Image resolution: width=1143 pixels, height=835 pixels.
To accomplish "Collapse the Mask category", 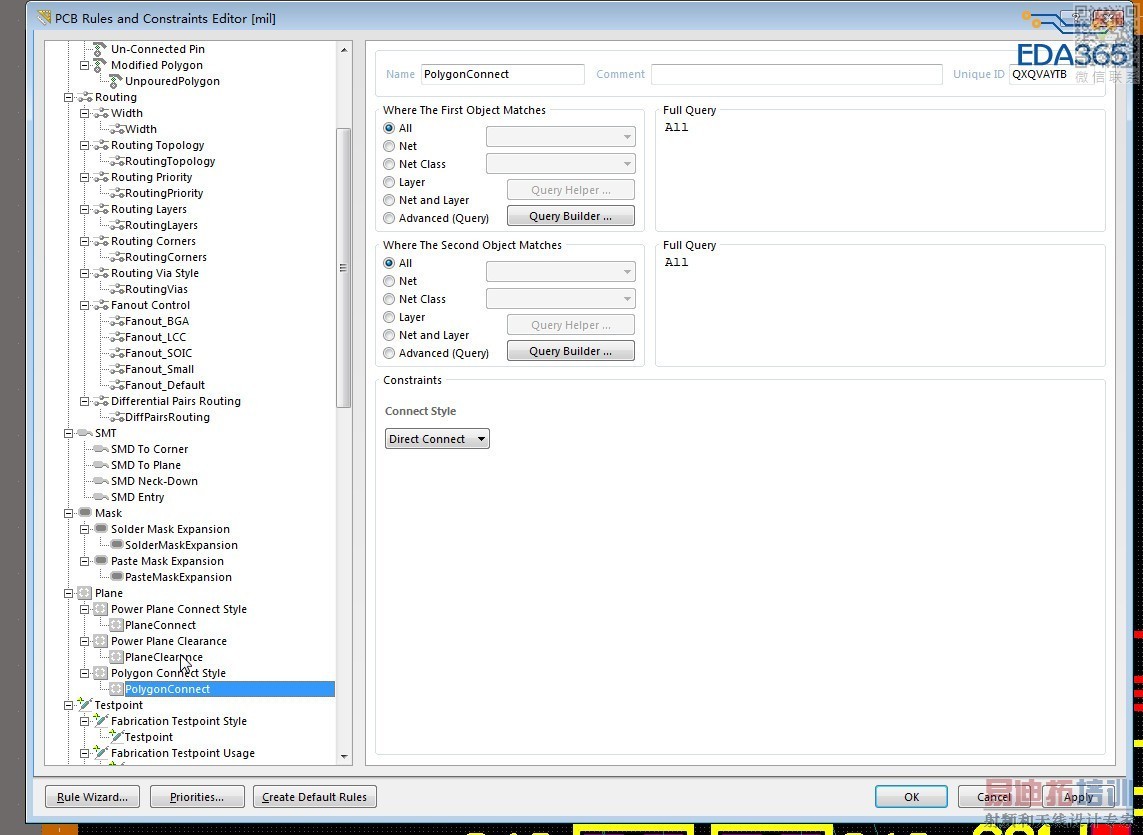I will click(x=69, y=513).
